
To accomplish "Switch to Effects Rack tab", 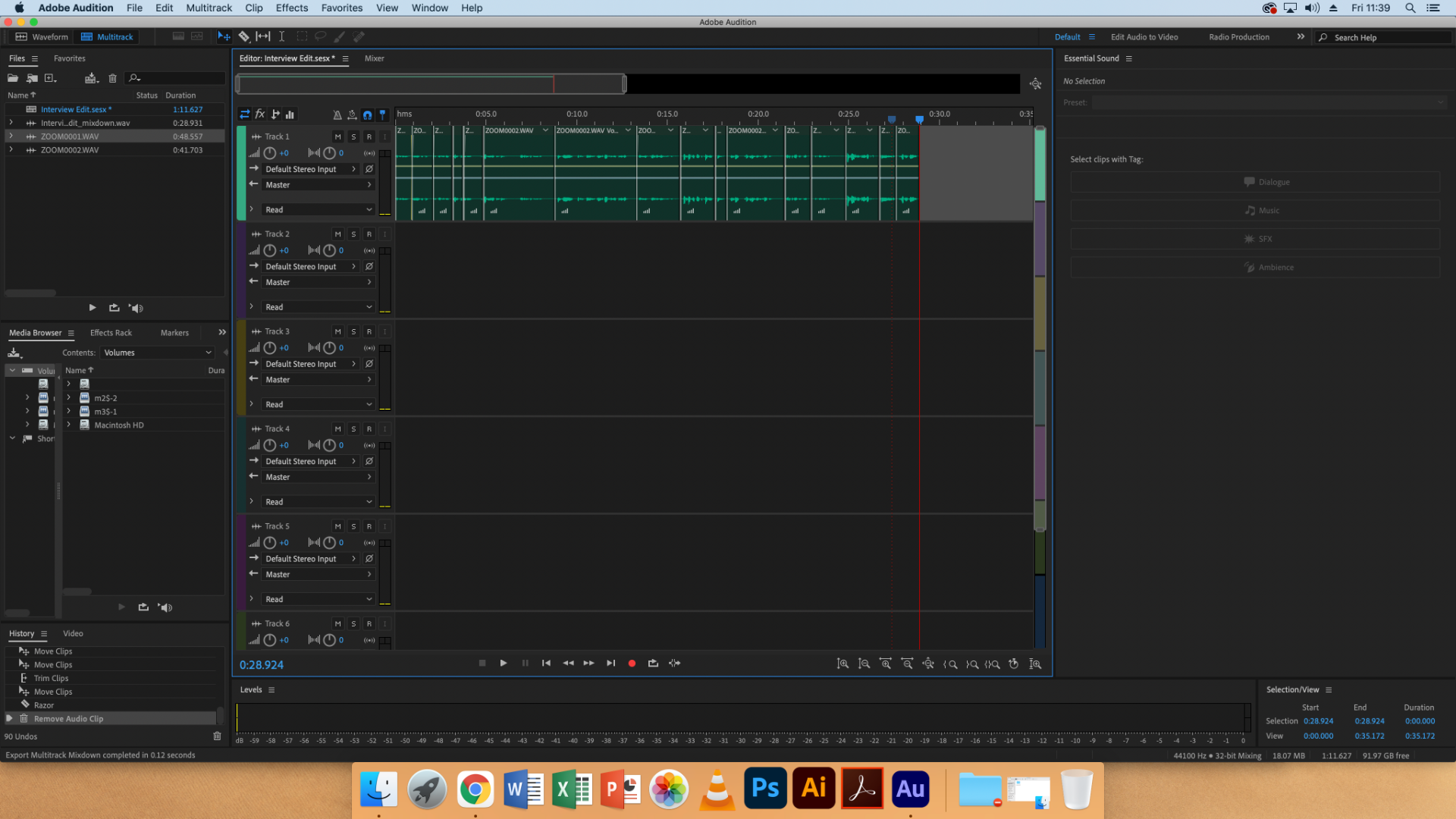I will point(111,333).
